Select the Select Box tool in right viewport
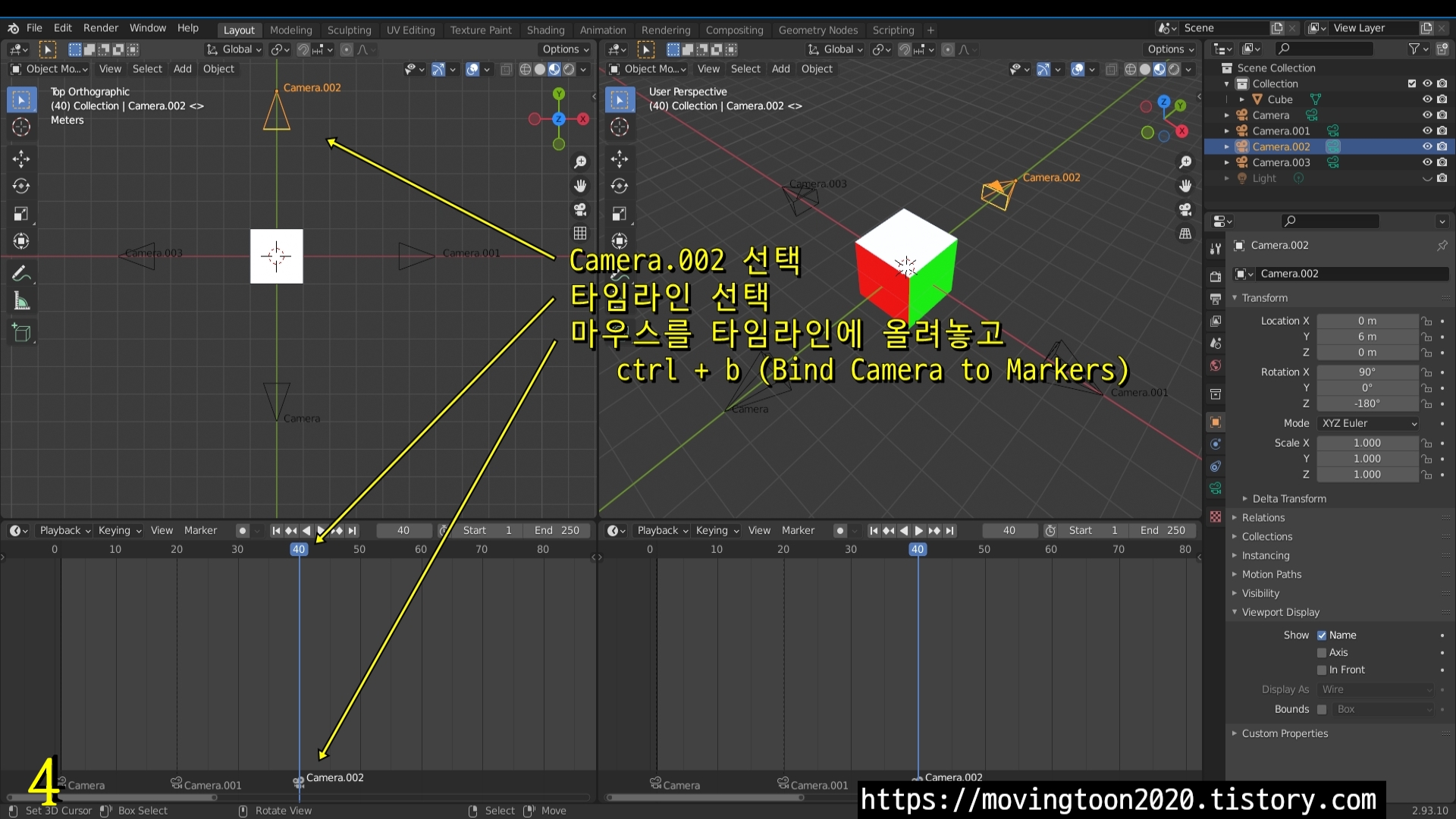Image resolution: width=1456 pixels, height=819 pixels. pyautogui.click(x=620, y=99)
